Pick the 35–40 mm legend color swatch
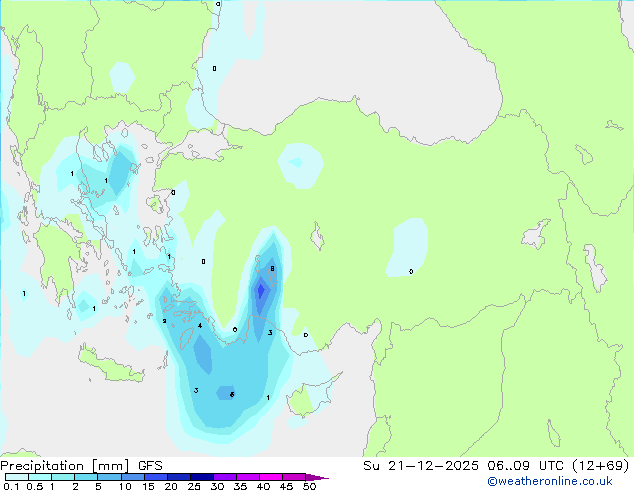The image size is (634, 490). [247, 477]
